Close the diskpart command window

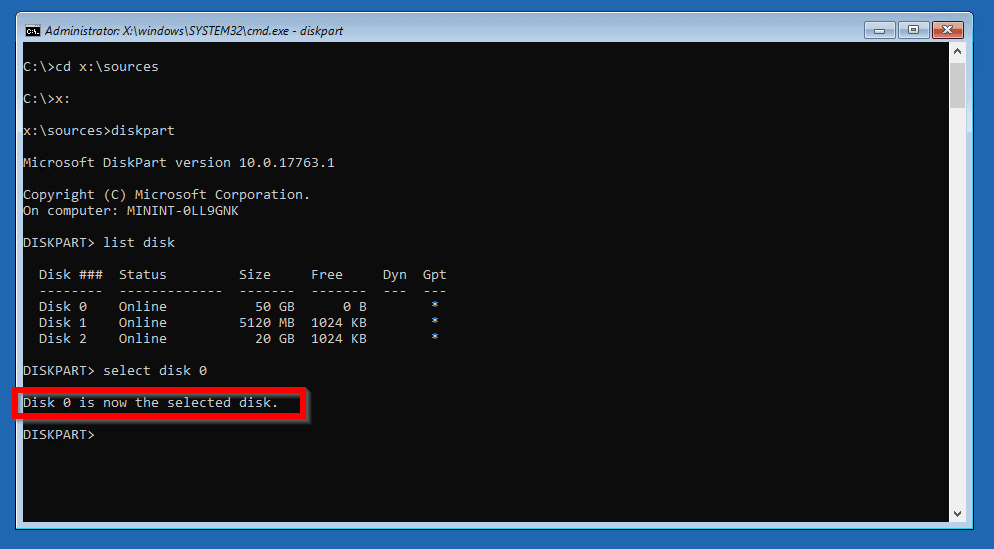948,30
